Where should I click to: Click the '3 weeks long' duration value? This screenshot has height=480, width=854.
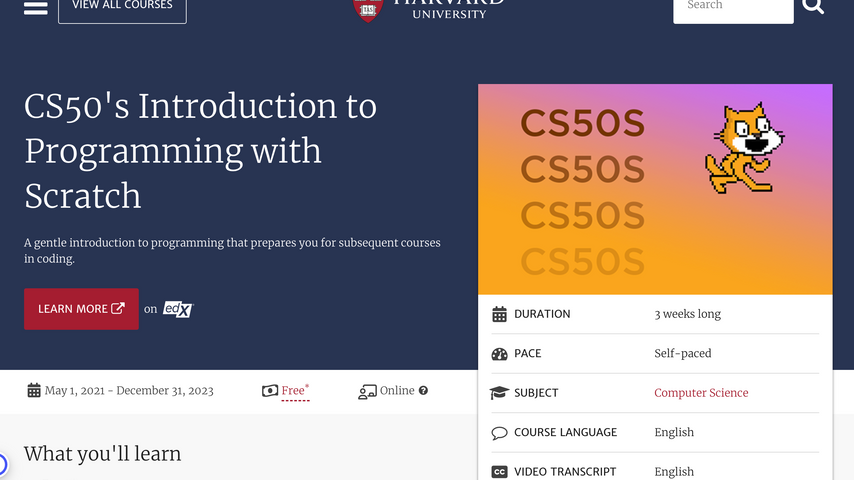pos(687,314)
